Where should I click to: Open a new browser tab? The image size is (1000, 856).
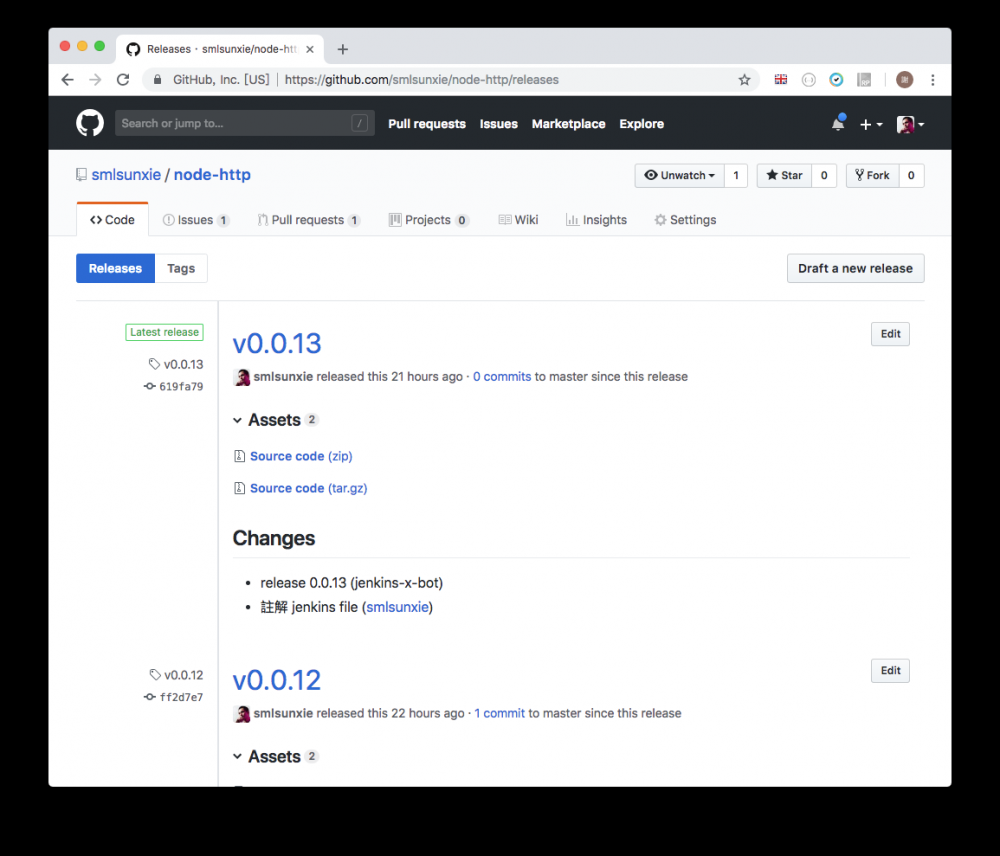pos(342,49)
